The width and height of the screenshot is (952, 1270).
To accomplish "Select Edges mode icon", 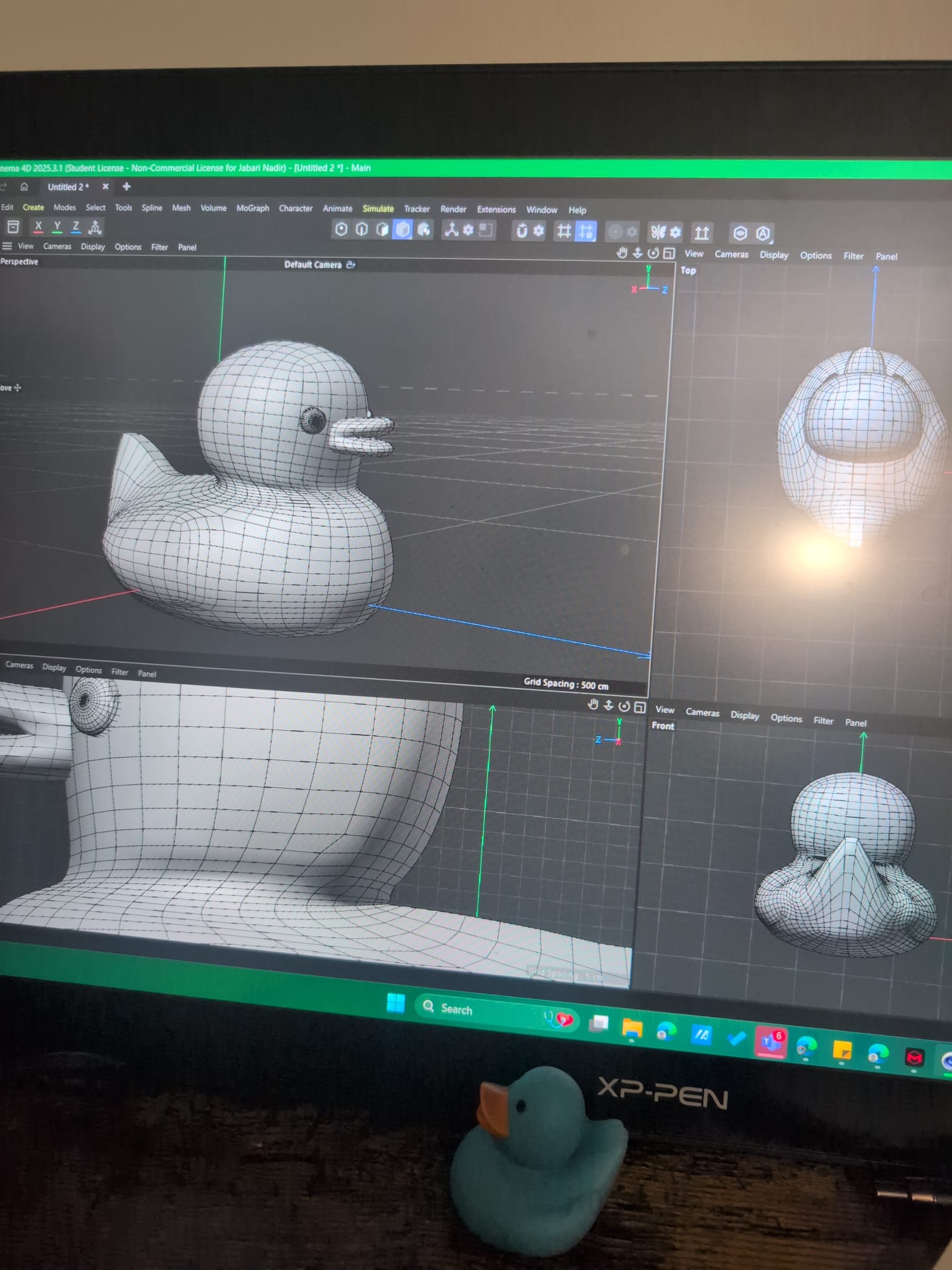I will 362,230.
